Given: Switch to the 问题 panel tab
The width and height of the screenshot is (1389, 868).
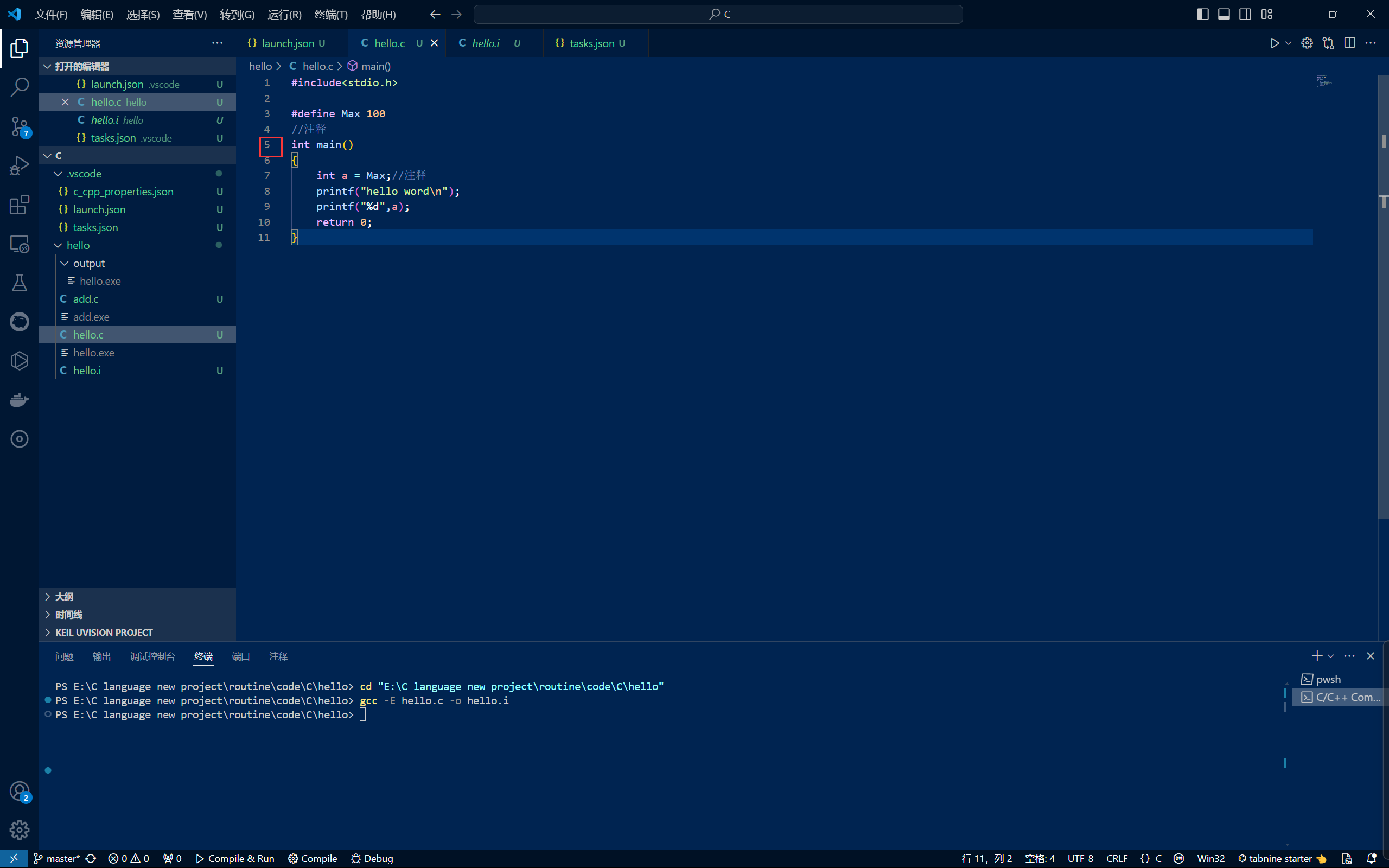Looking at the screenshot, I should [x=64, y=656].
